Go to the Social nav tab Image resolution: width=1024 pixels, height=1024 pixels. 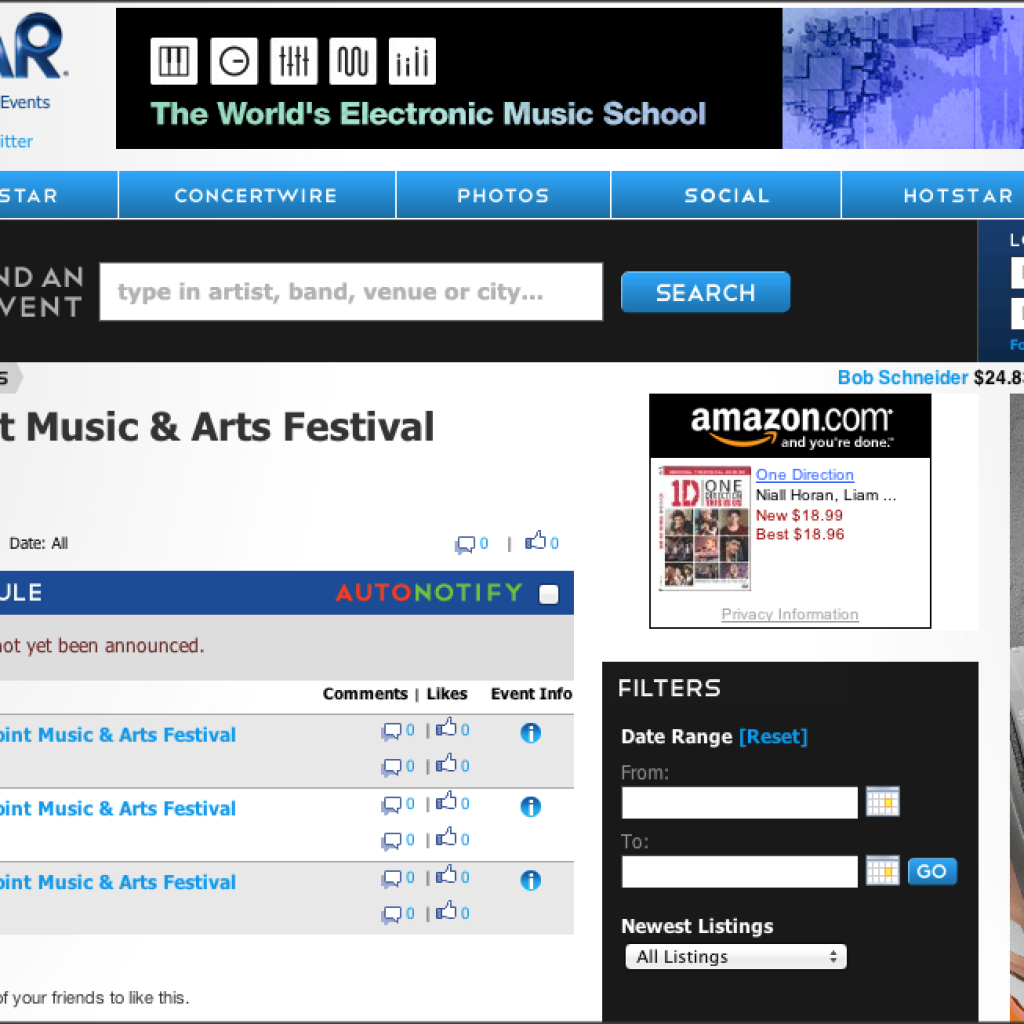[726, 195]
